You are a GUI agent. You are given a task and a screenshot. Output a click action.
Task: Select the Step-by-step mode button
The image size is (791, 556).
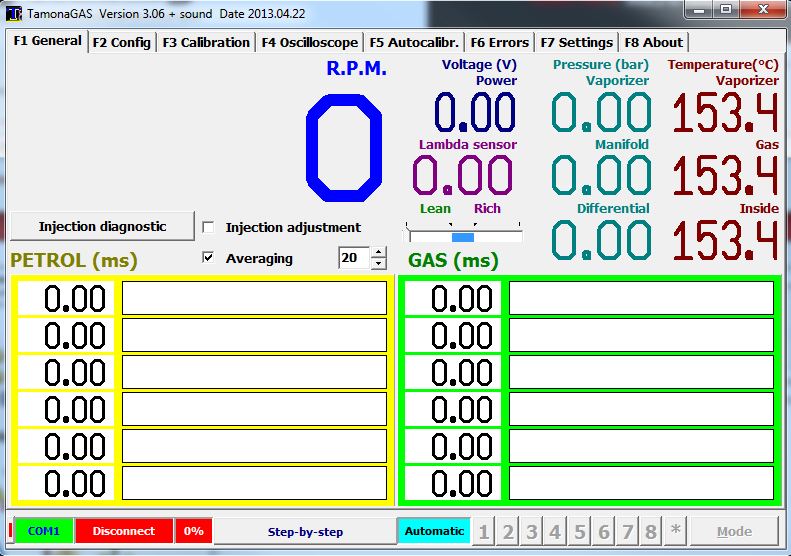(305, 531)
